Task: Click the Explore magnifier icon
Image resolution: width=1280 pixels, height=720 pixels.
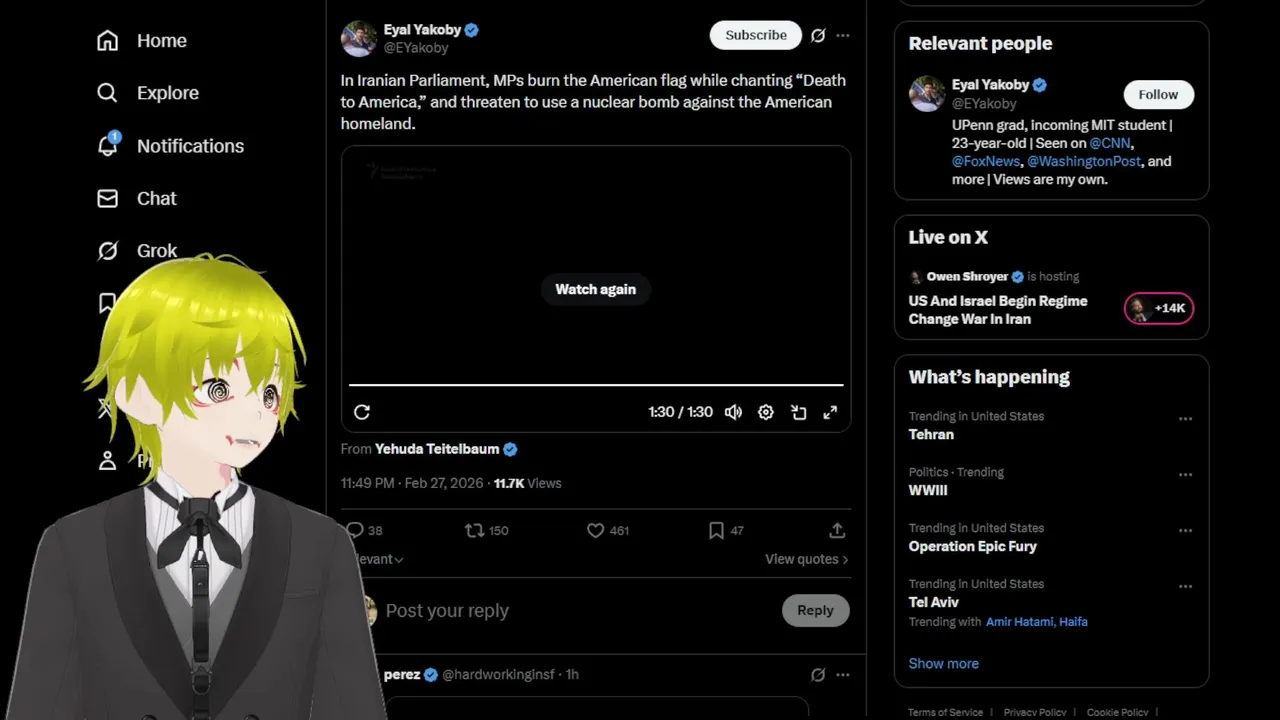Action: pyautogui.click(x=107, y=93)
